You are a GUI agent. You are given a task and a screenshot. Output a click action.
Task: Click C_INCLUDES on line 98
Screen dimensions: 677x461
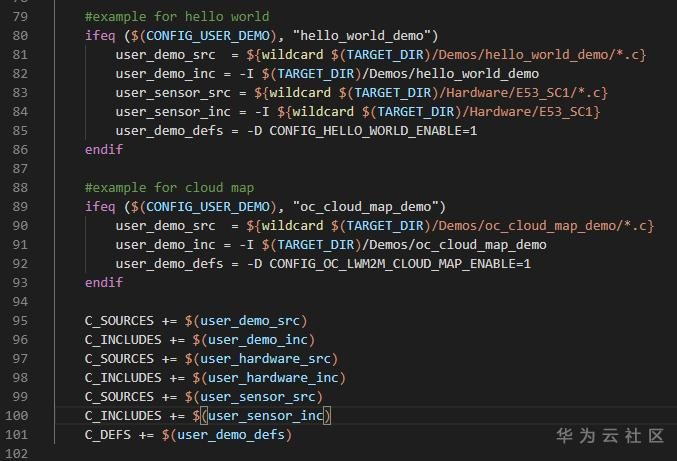click(x=123, y=378)
